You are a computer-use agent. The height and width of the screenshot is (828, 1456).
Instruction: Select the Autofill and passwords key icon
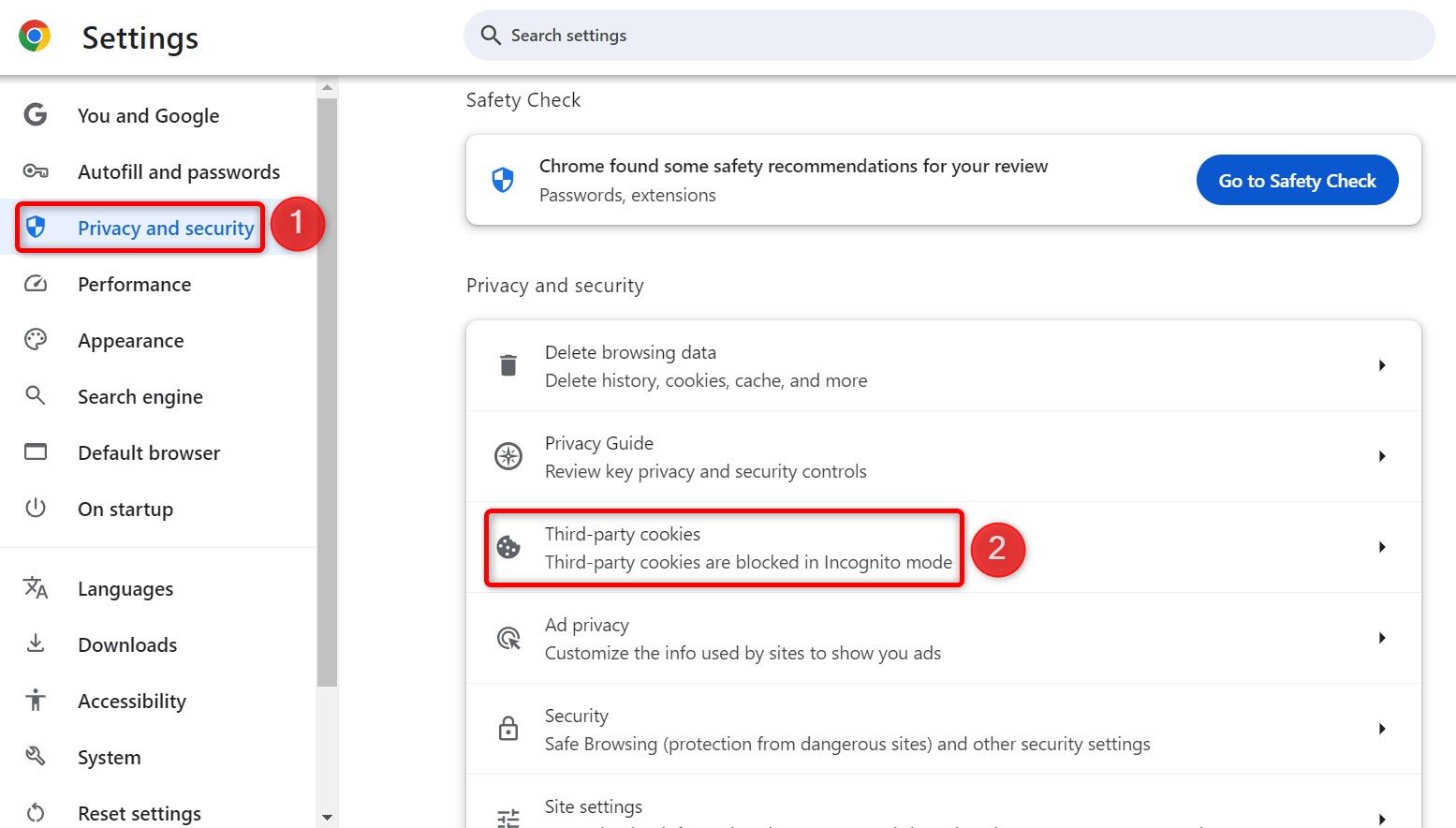(35, 171)
